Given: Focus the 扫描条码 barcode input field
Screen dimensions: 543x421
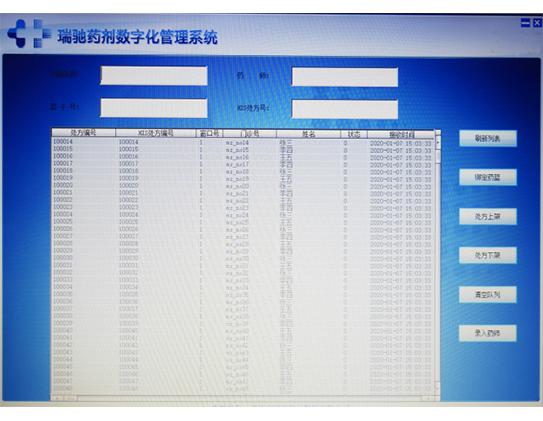Looking at the screenshot, I should click(154, 75).
